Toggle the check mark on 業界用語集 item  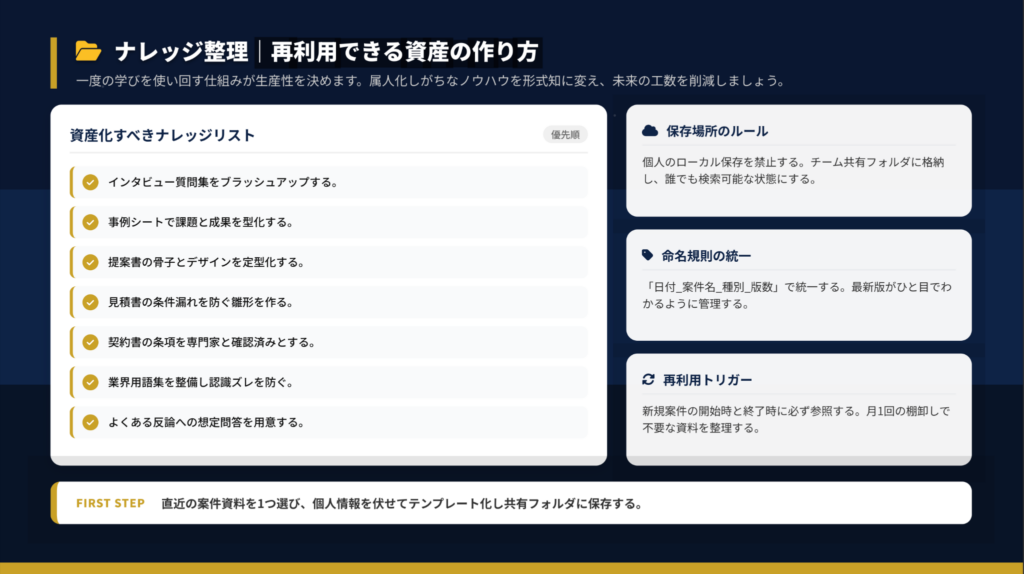tap(90, 382)
